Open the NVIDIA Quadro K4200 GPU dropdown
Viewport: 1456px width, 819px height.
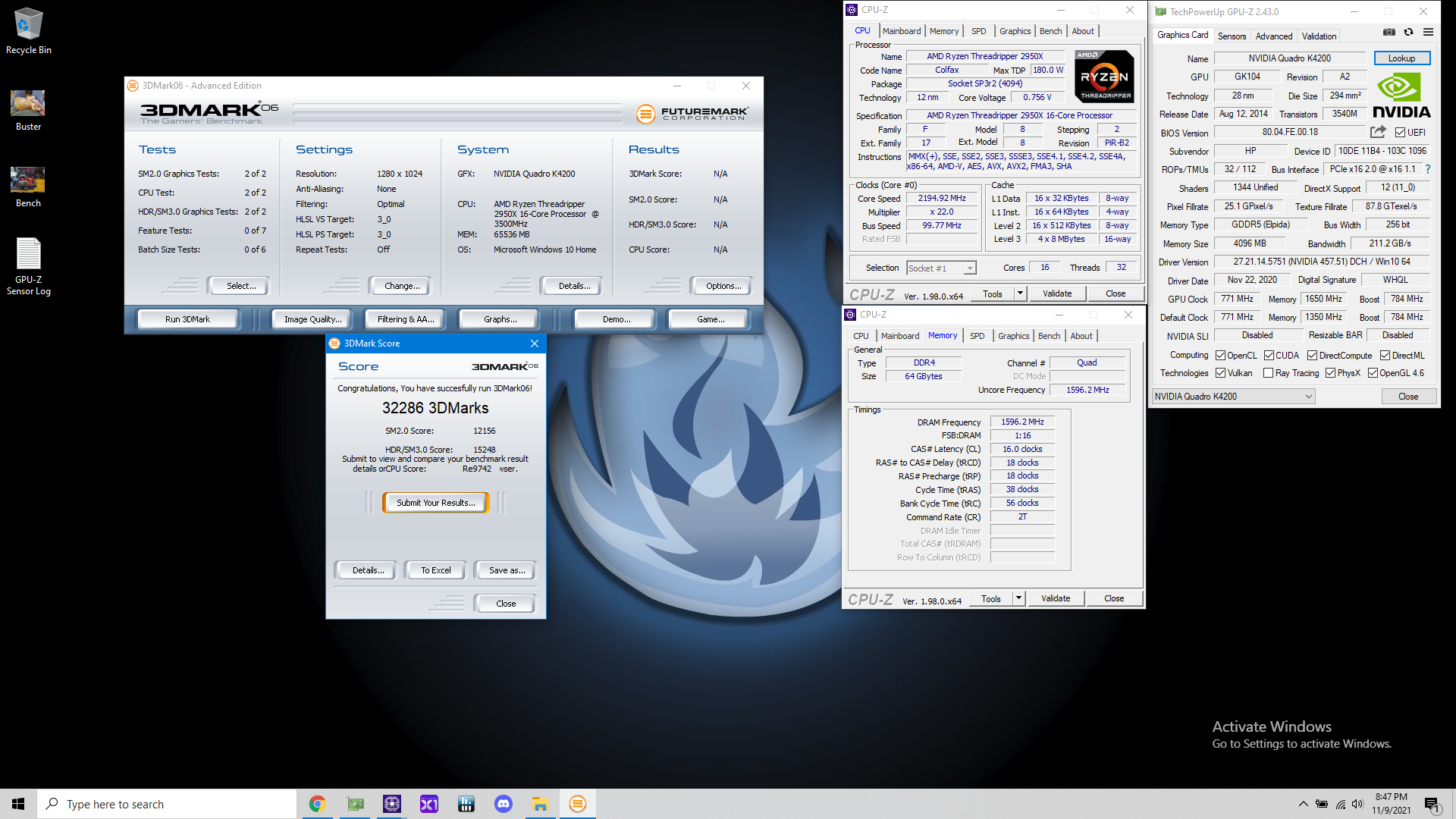pyautogui.click(x=1233, y=397)
